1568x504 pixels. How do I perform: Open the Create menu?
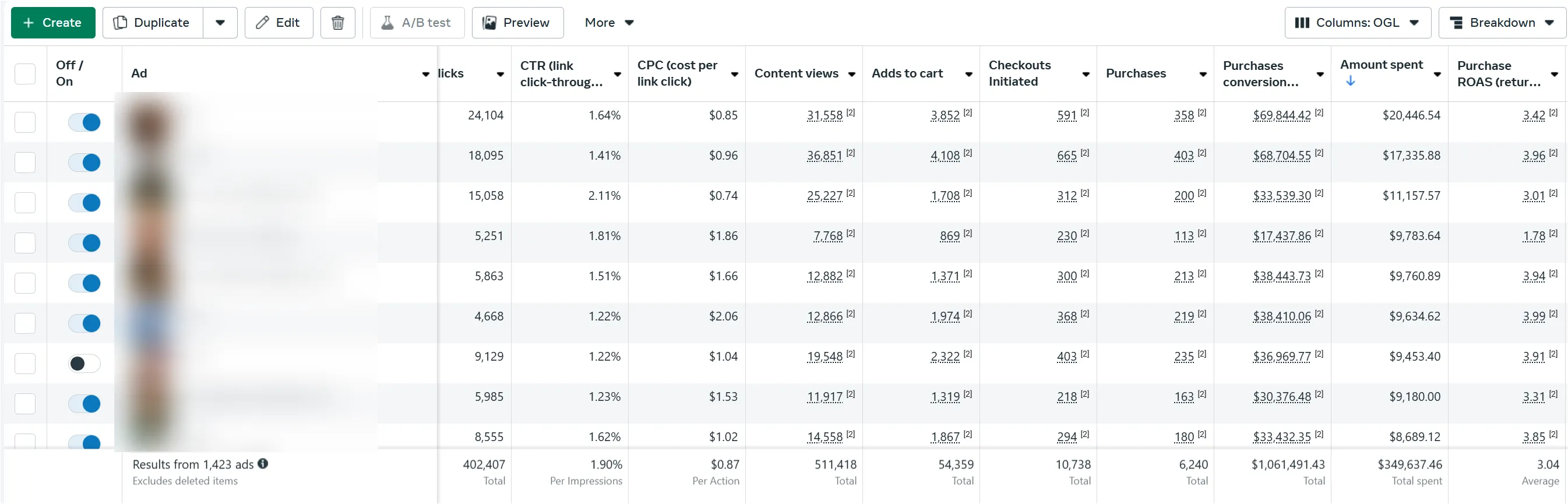point(53,23)
